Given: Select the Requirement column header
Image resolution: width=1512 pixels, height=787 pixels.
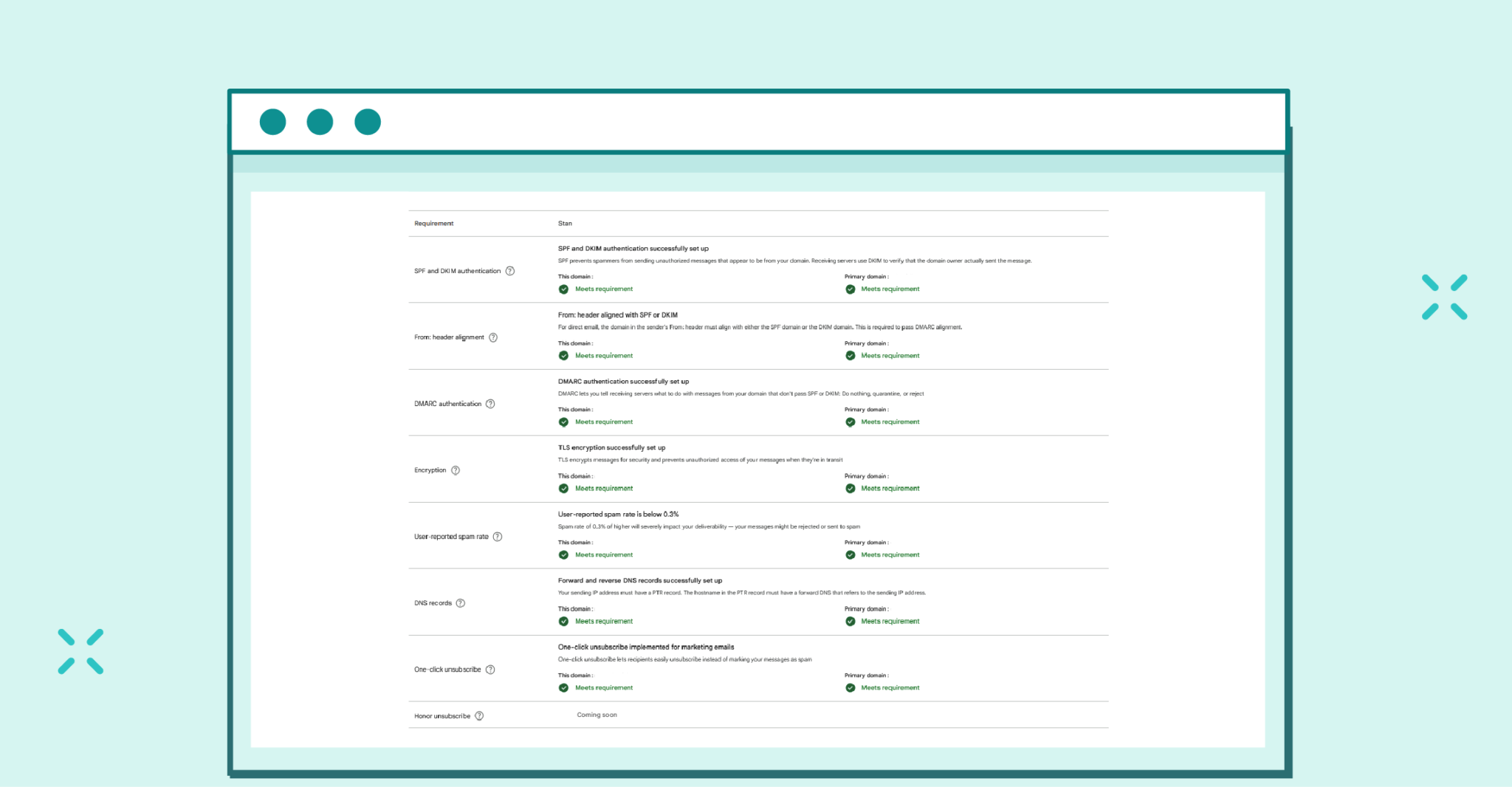Looking at the screenshot, I should pos(433,223).
